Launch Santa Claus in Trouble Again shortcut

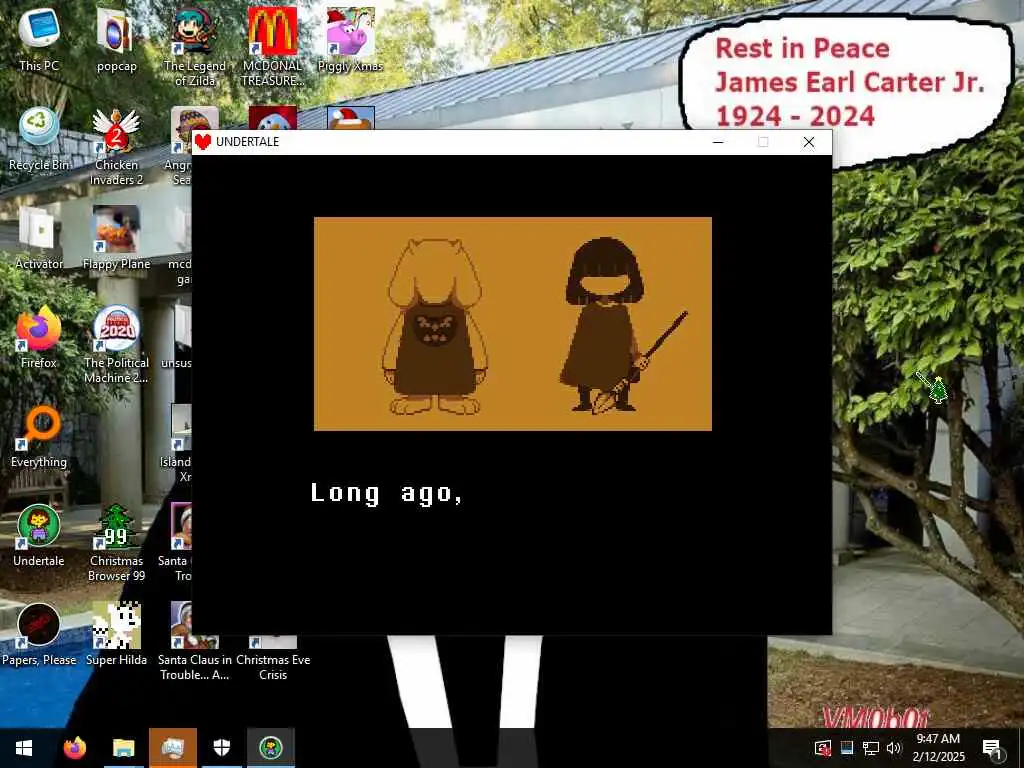coord(194,643)
